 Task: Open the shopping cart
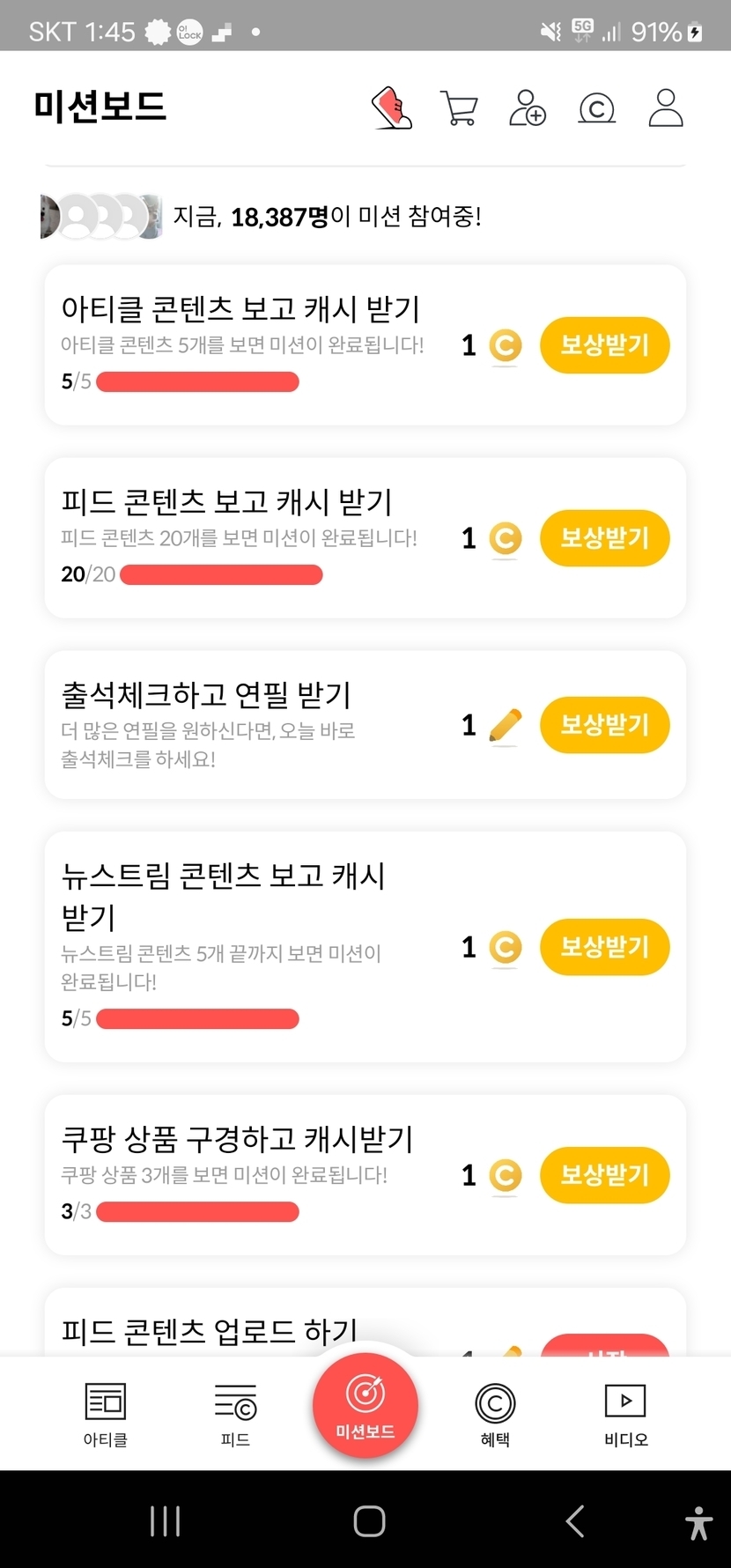[459, 109]
